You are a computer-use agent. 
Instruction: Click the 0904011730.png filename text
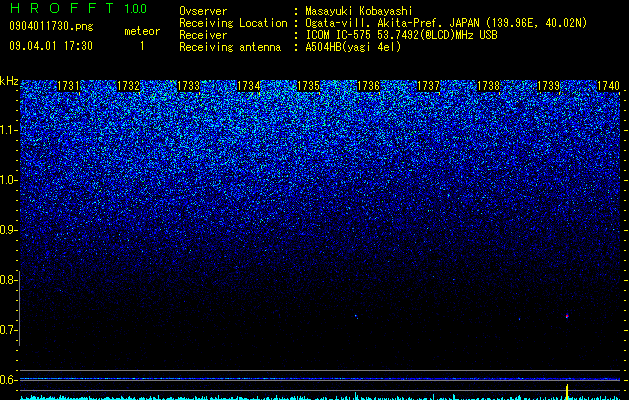coord(51,26)
